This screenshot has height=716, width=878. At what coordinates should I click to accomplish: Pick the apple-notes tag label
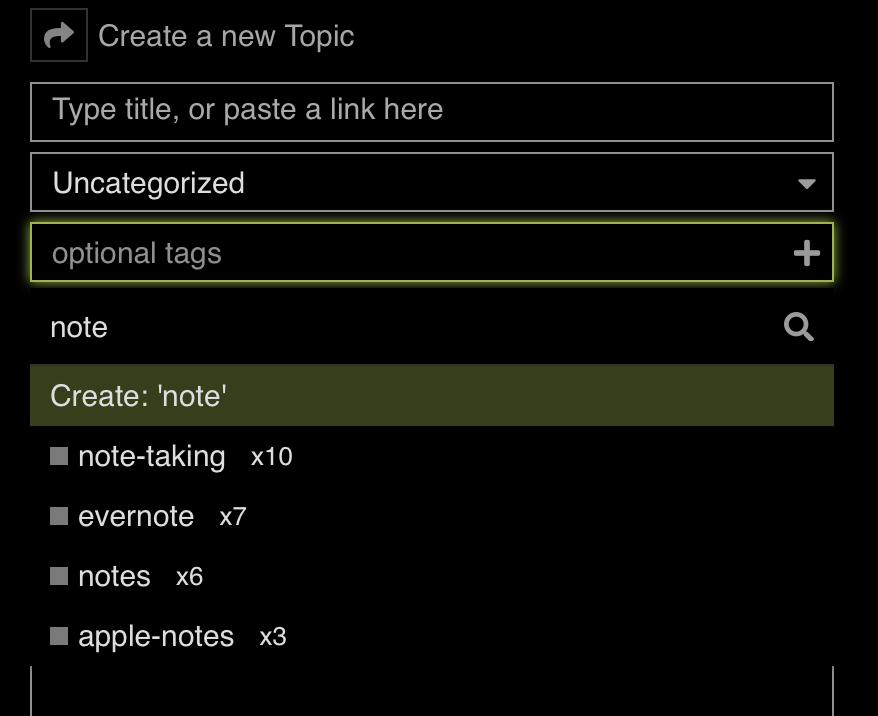(x=156, y=637)
